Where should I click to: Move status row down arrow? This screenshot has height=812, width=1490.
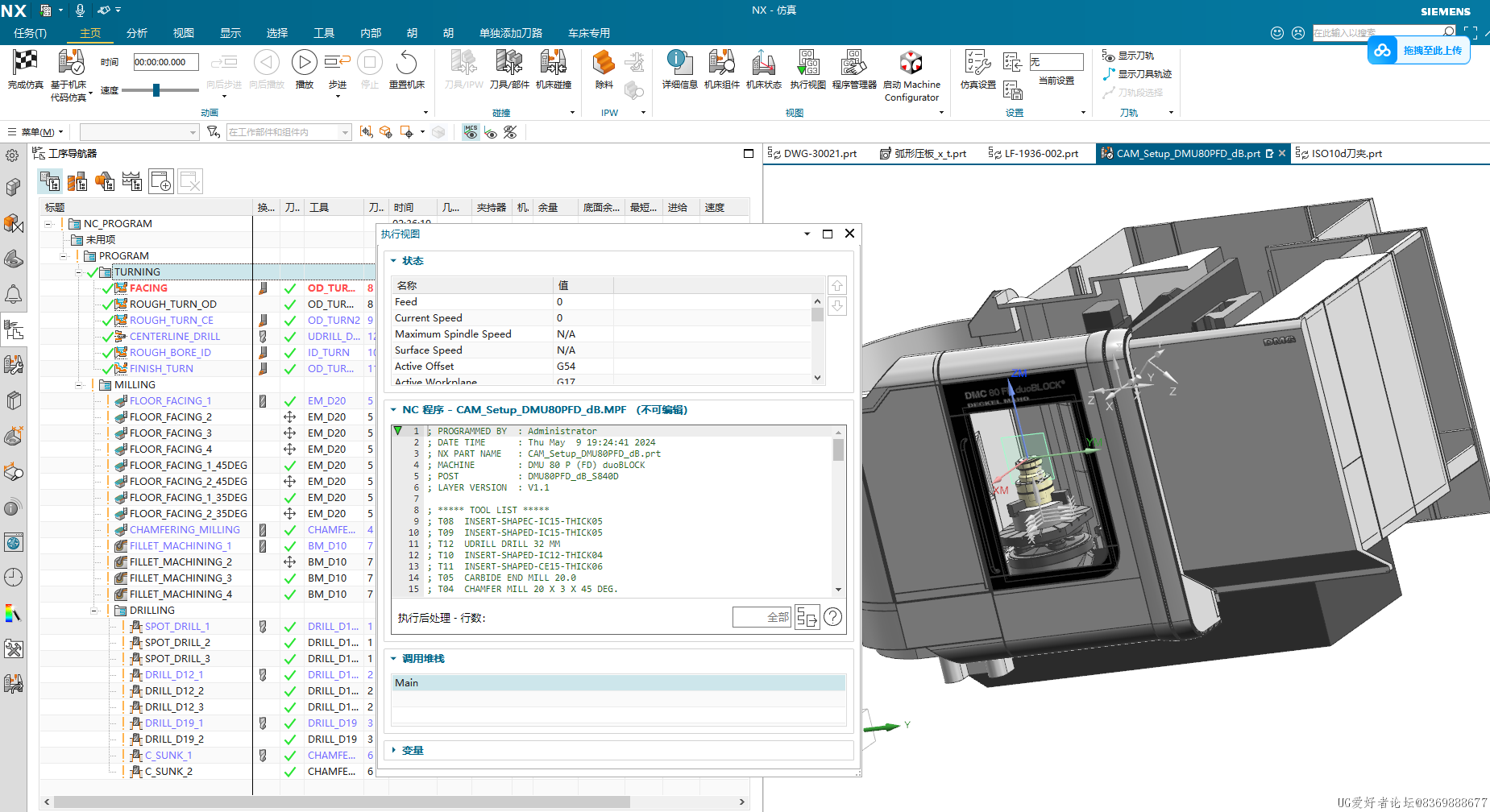coord(837,306)
